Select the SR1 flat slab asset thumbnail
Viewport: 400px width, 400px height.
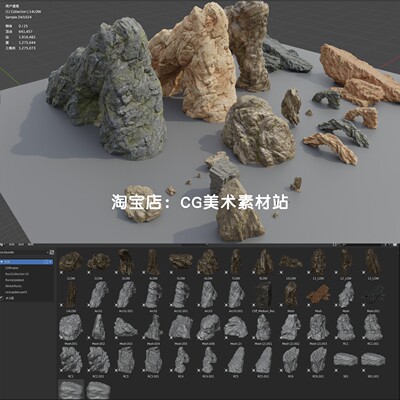tap(346, 359)
